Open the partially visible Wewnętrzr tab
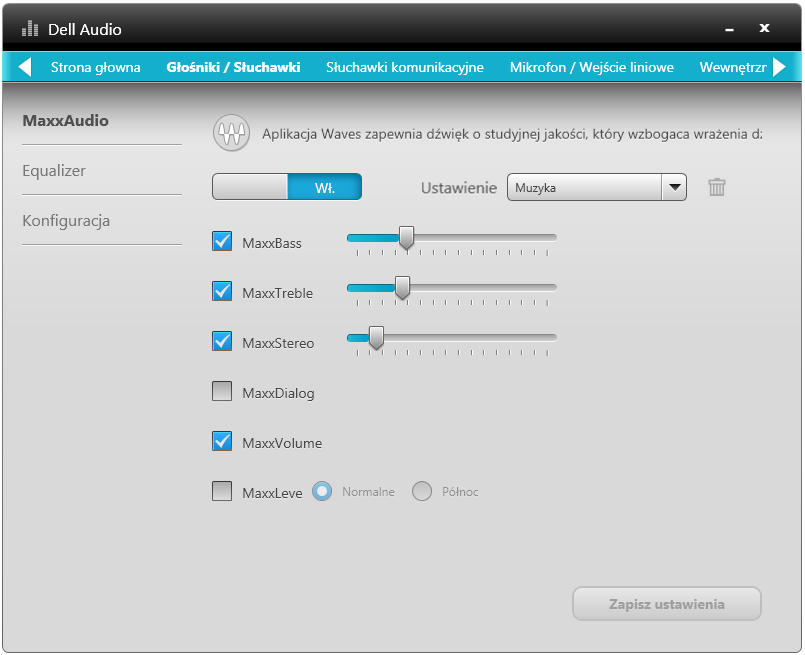The image size is (805, 655). click(x=733, y=67)
